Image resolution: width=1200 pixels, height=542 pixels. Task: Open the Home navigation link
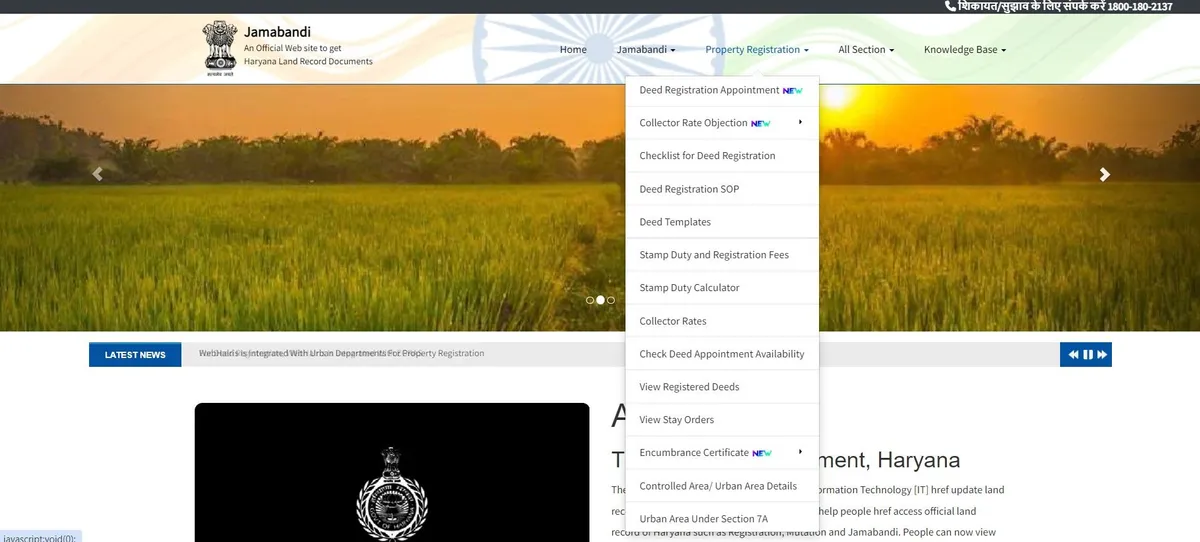pyautogui.click(x=573, y=50)
